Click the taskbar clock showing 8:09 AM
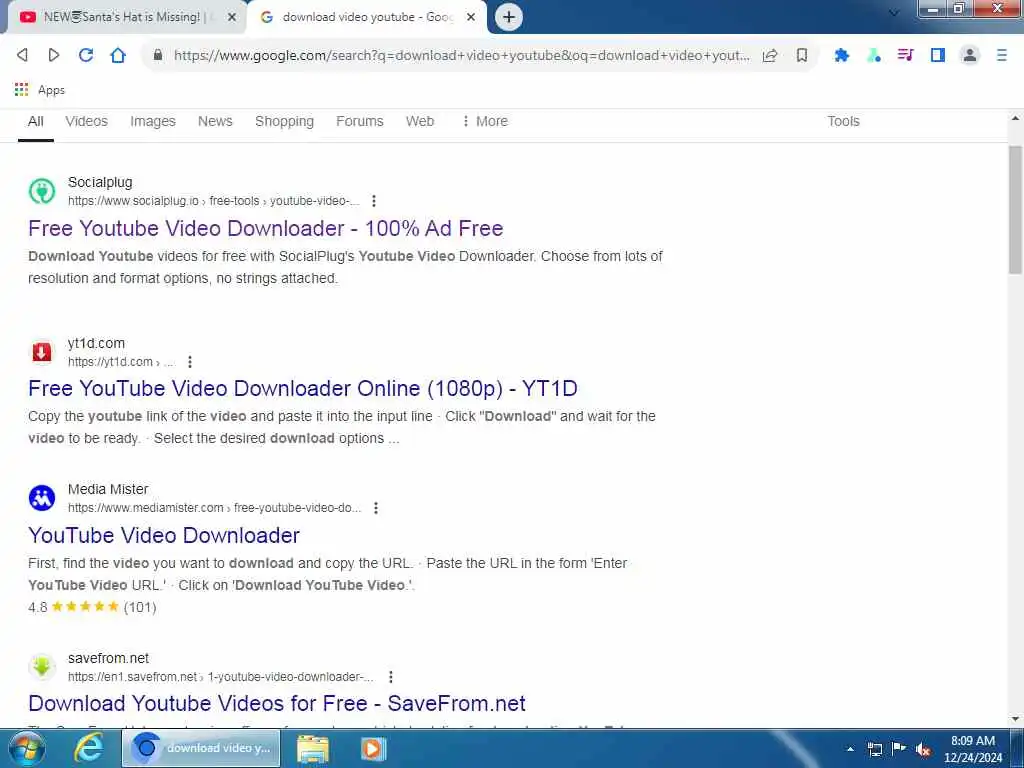The width and height of the screenshot is (1024, 768). [973, 749]
